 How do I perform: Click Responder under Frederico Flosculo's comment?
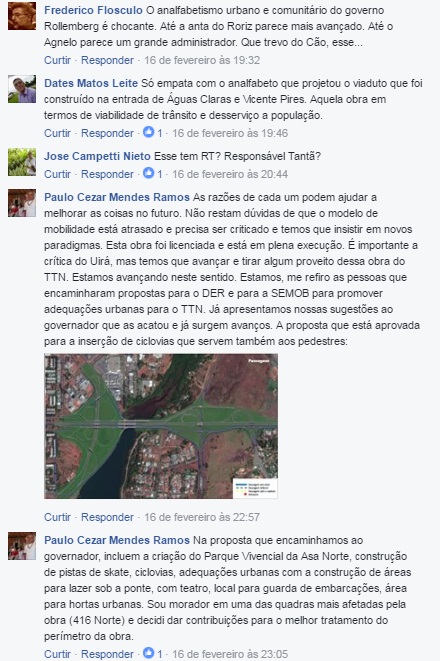pyautogui.click(x=107, y=60)
